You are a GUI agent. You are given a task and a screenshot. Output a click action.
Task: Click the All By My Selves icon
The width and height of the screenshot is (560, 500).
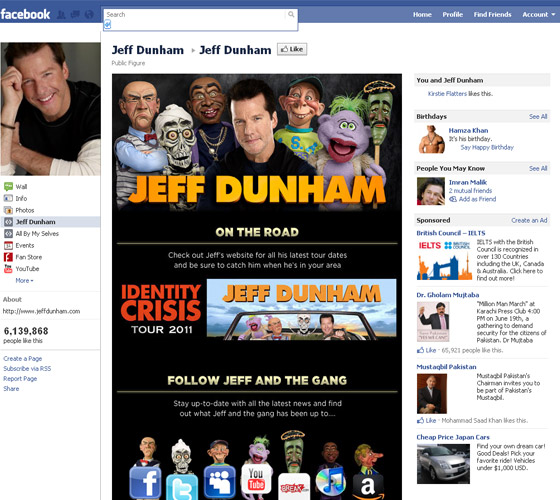pos(8,234)
